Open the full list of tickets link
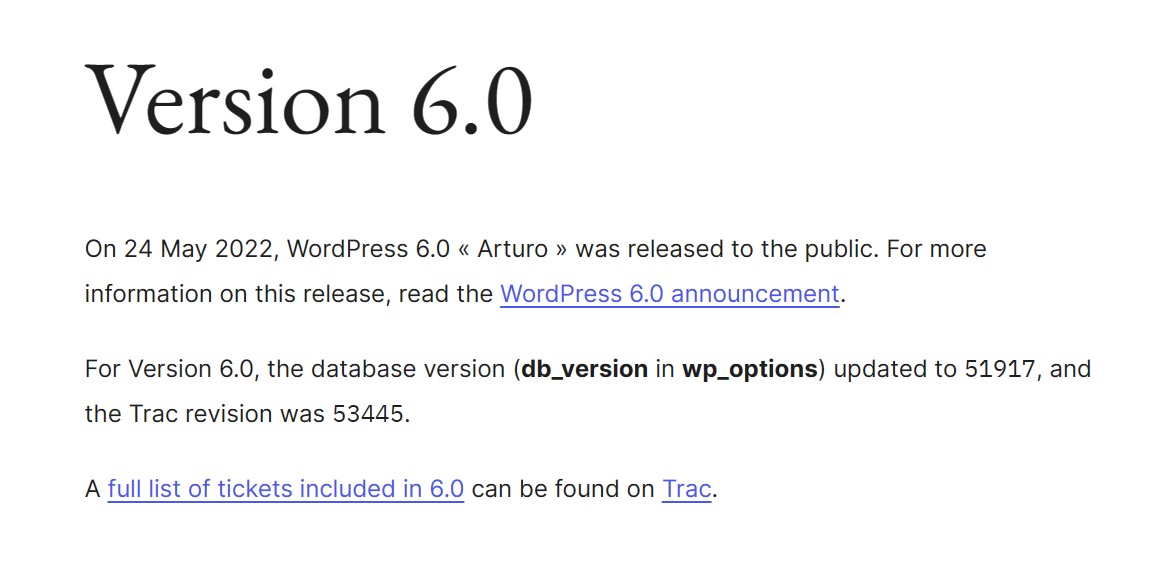 pos(285,489)
